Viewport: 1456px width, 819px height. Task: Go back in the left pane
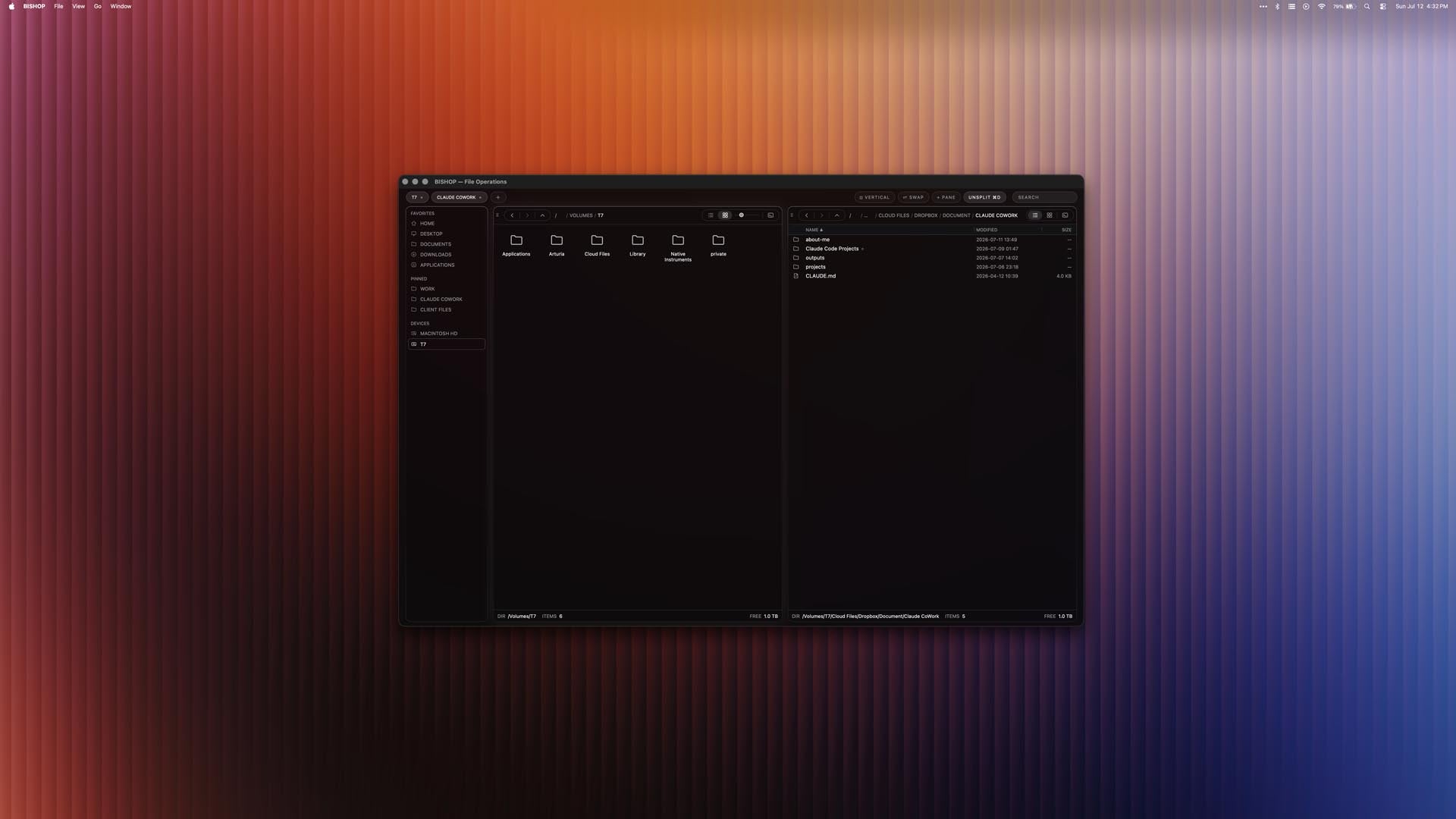point(512,215)
